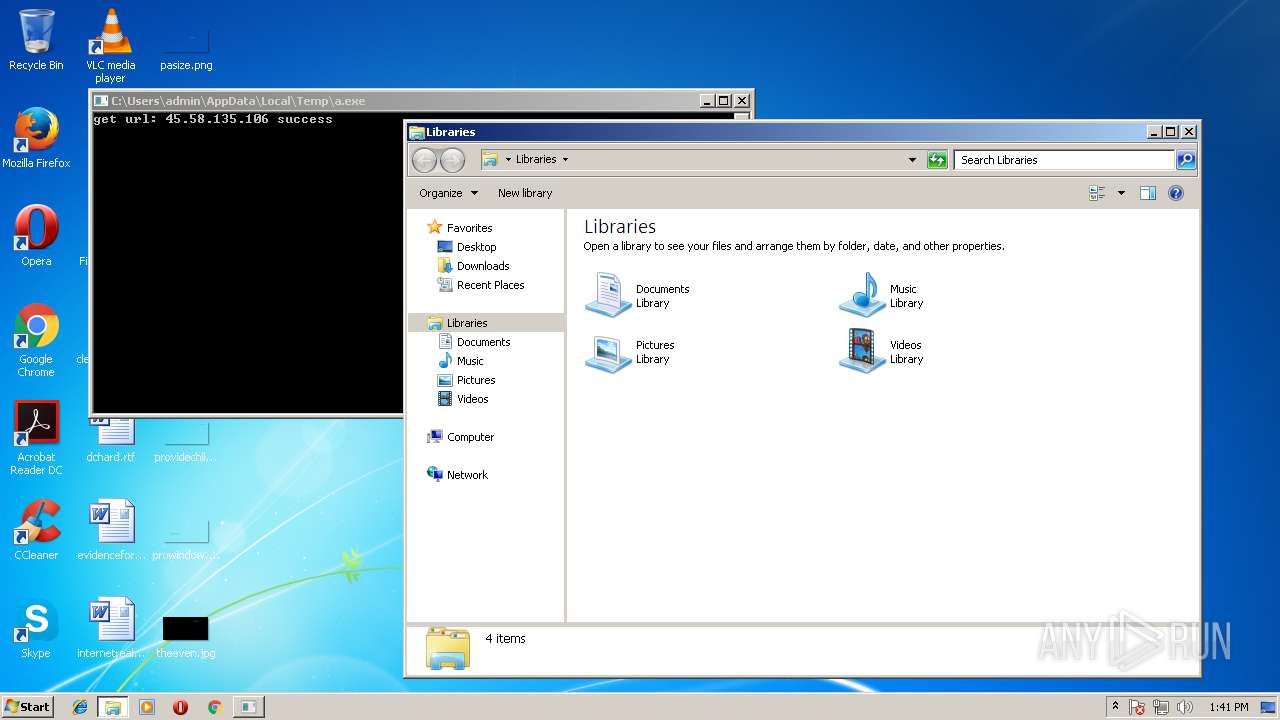Click into the Search Libraries field
Viewport: 1280px width, 720px height.
(1064, 160)
